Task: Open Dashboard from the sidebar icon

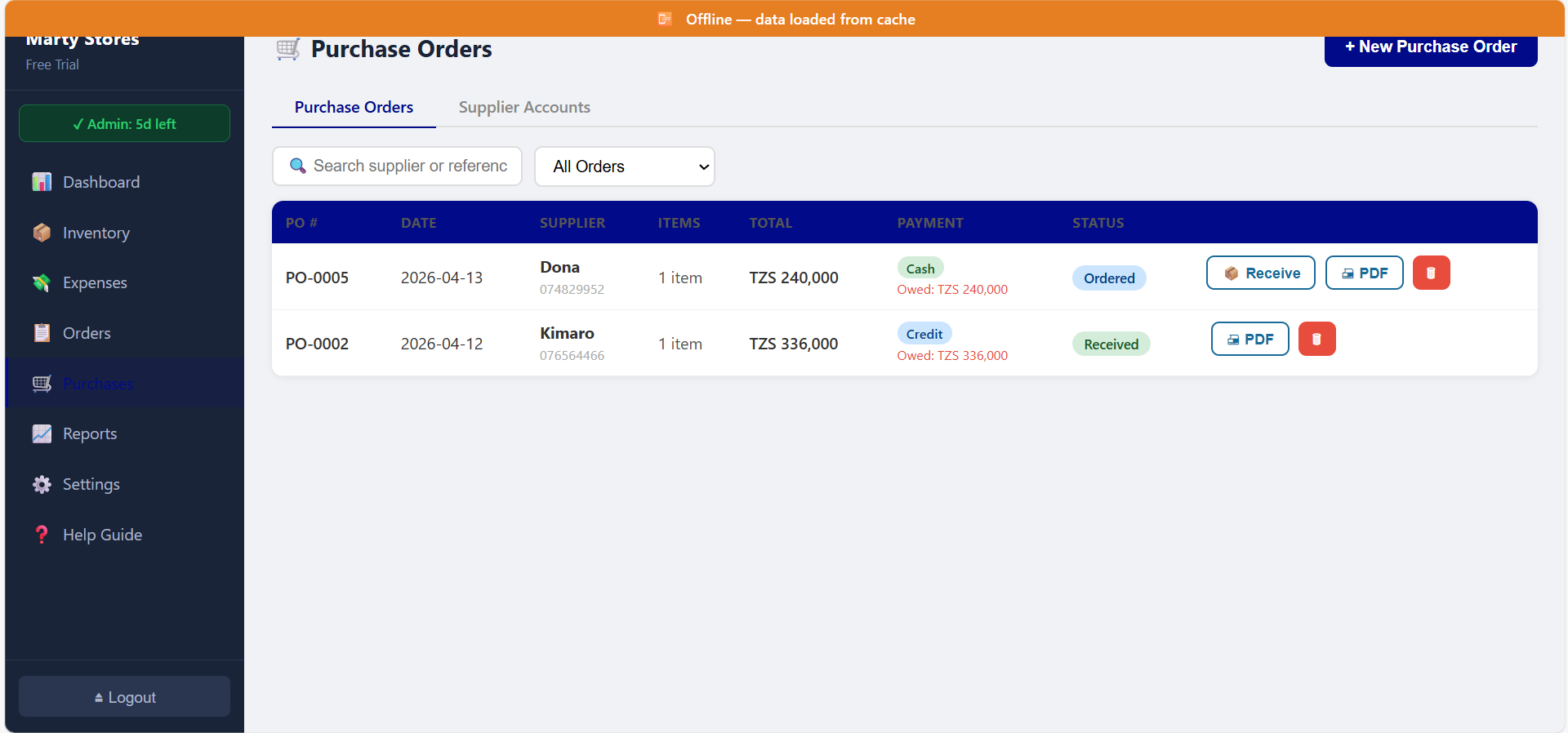Action: (x=42, y=182)
